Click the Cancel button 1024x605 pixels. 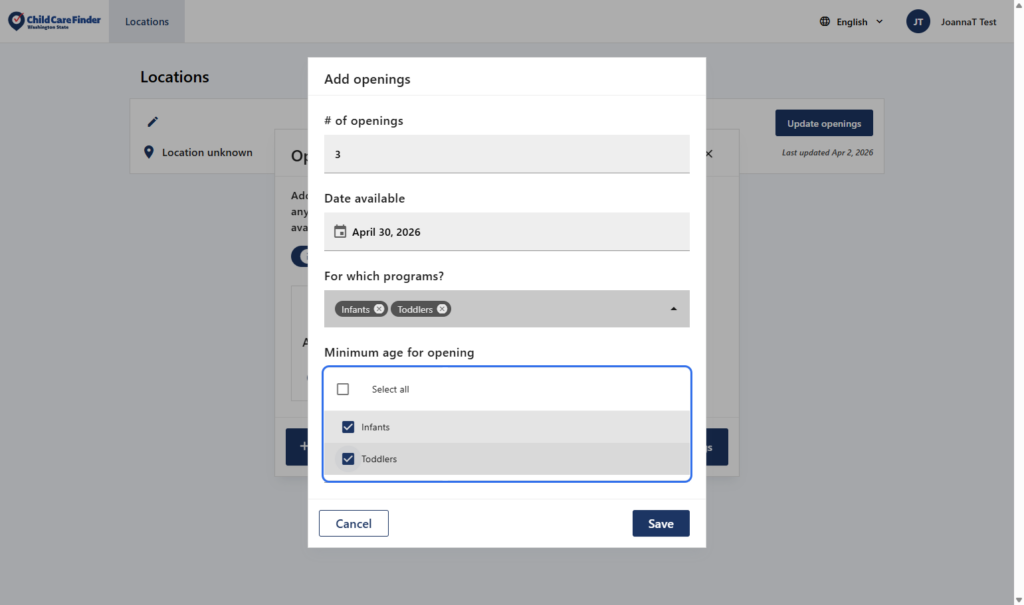click(353, 523)
